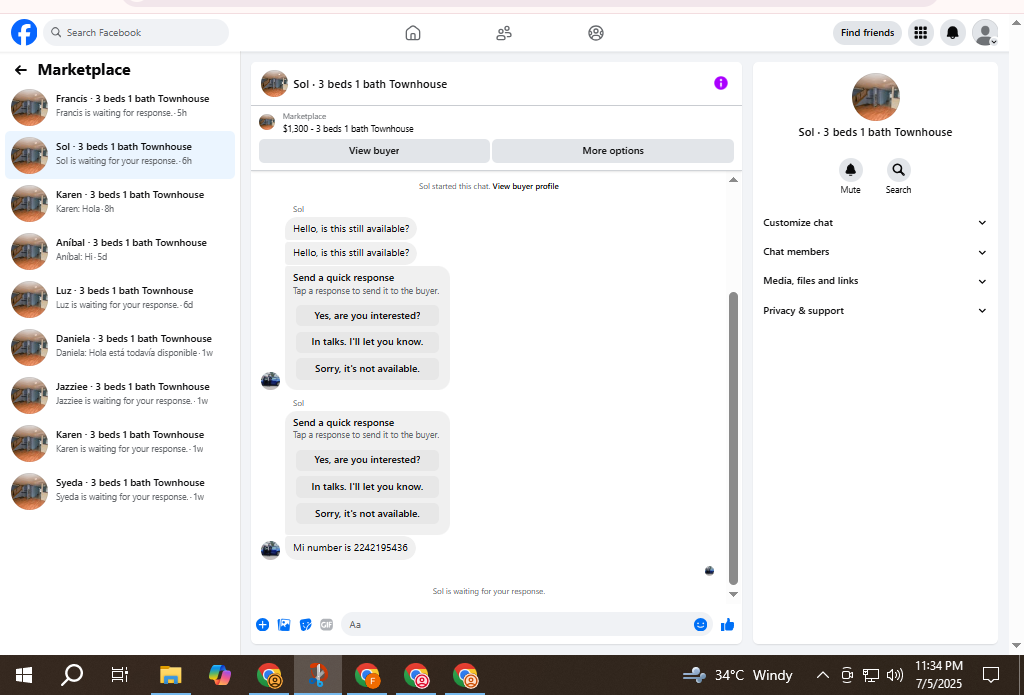Click chat scroll up arrow

pos(733,180)
